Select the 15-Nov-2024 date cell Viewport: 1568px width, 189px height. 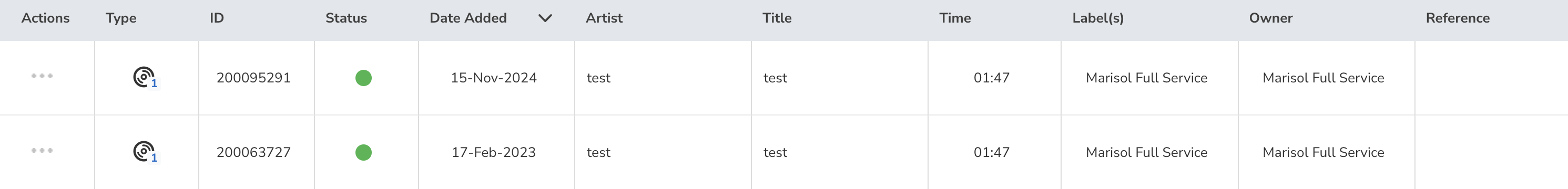tap(493, 78)
